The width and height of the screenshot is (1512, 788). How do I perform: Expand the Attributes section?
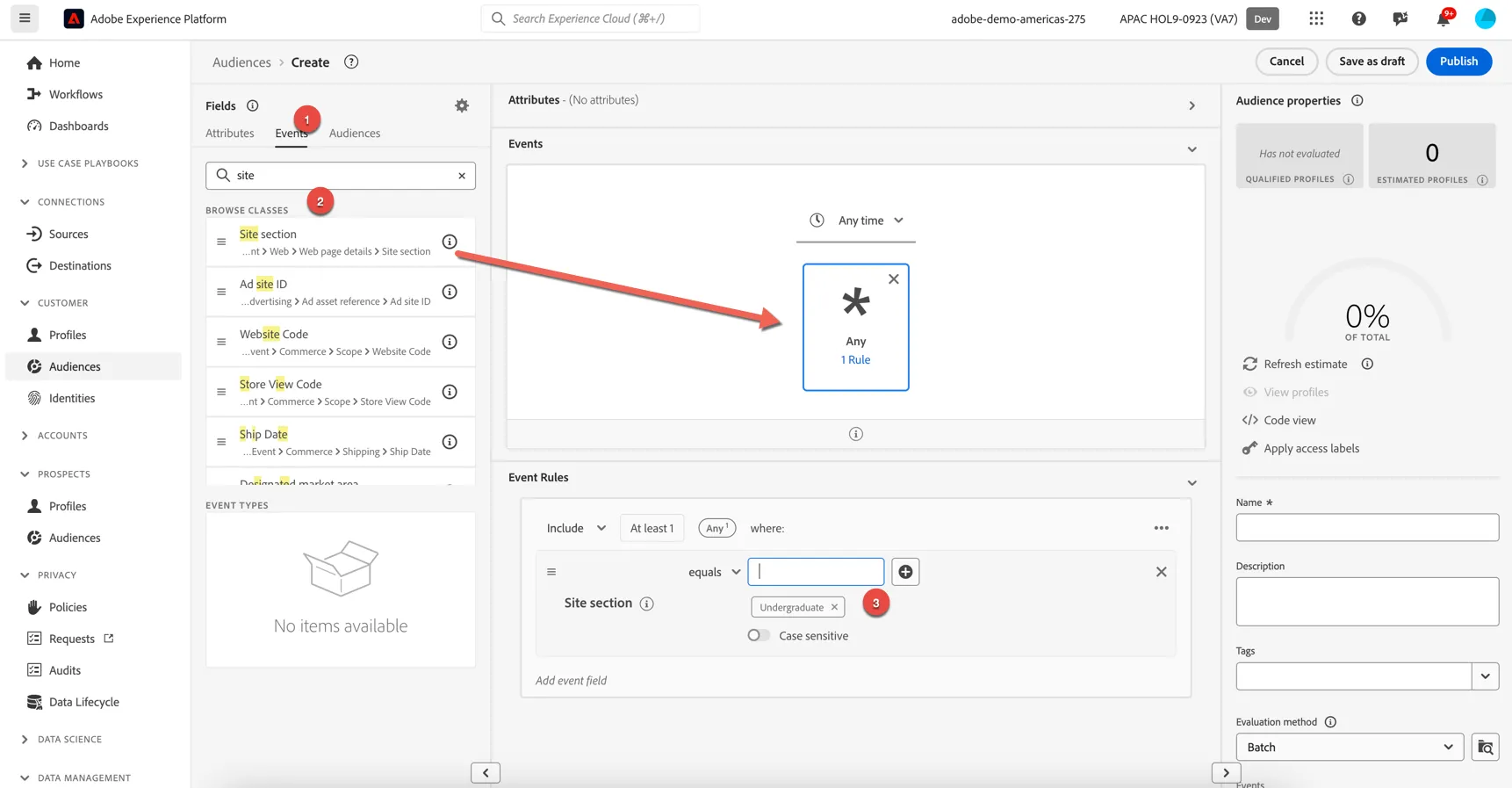tap(1192, 105)
